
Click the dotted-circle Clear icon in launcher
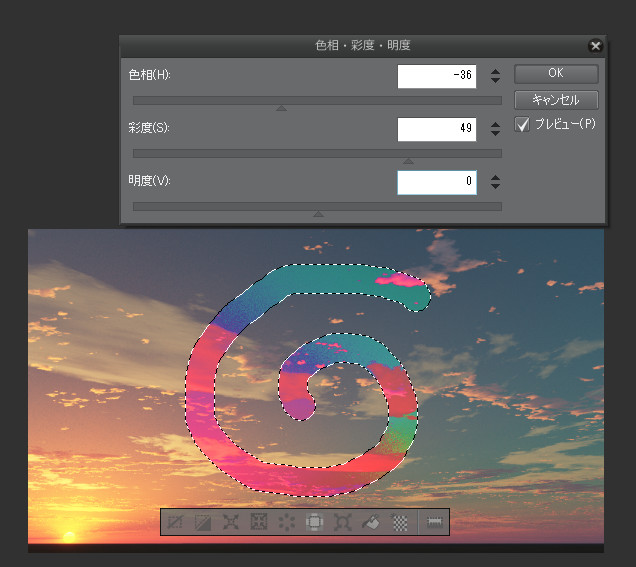(287, 522)
